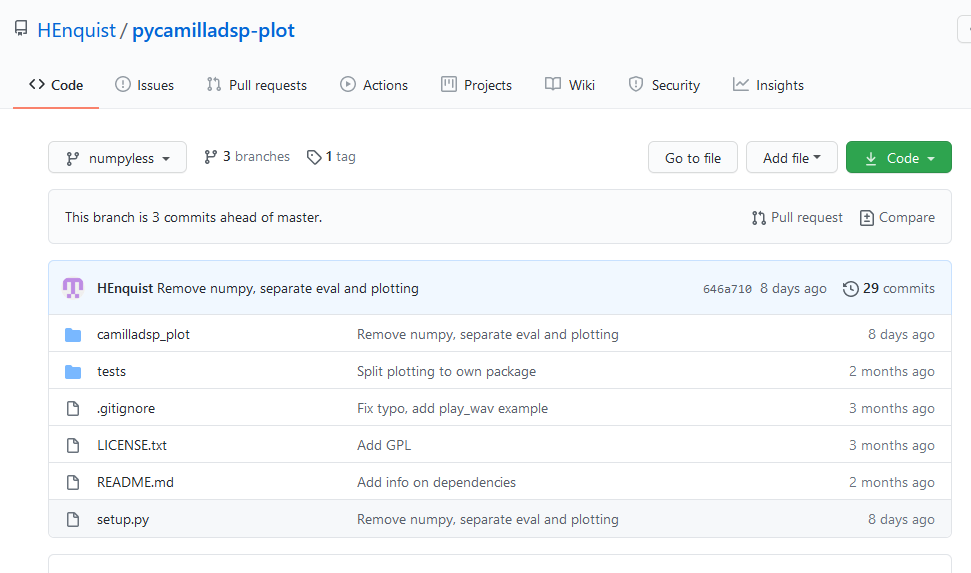Click the Go to file button
Screen dimensions: 971x573
tap(693, 157)
